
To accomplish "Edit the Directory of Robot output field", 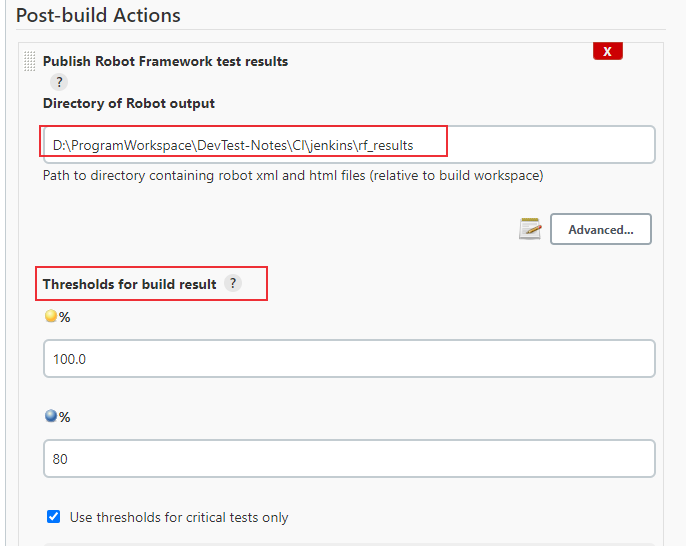I will (x=349, y=145).
